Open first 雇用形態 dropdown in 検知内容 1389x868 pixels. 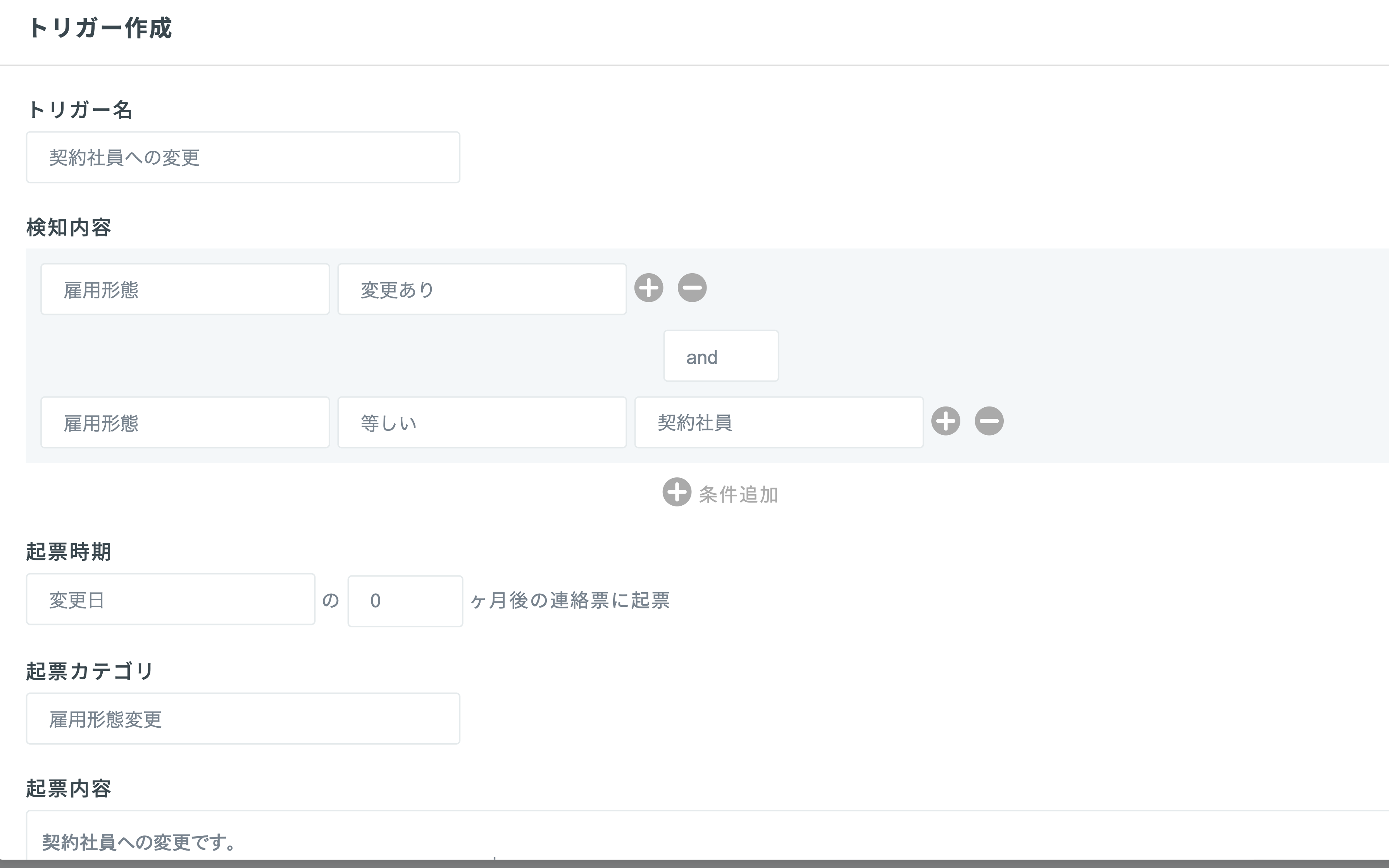(185, 289)
